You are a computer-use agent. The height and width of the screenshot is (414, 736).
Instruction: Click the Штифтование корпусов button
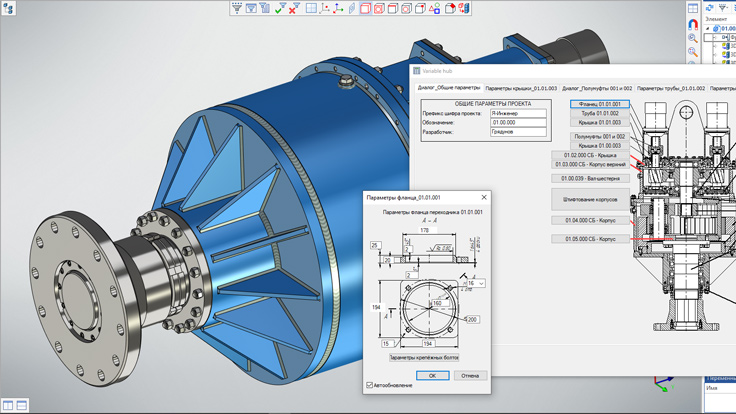(x=590, y=199)
